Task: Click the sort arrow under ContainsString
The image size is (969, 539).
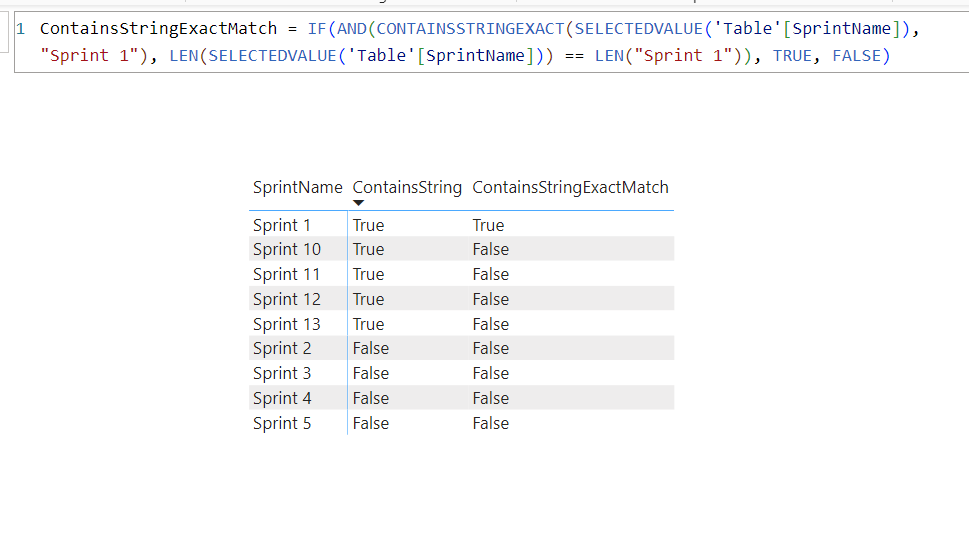Action: [x=358, y=203]
